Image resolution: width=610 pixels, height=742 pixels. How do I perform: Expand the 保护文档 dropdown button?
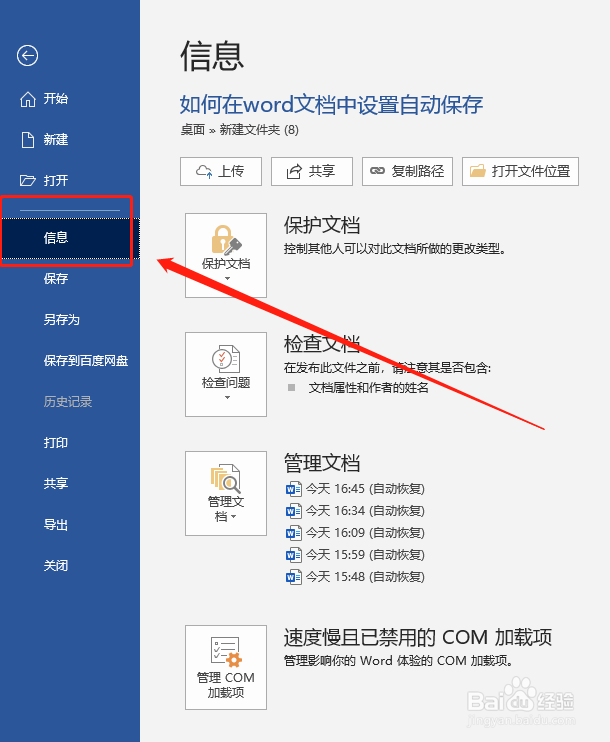tap(226, 255)
